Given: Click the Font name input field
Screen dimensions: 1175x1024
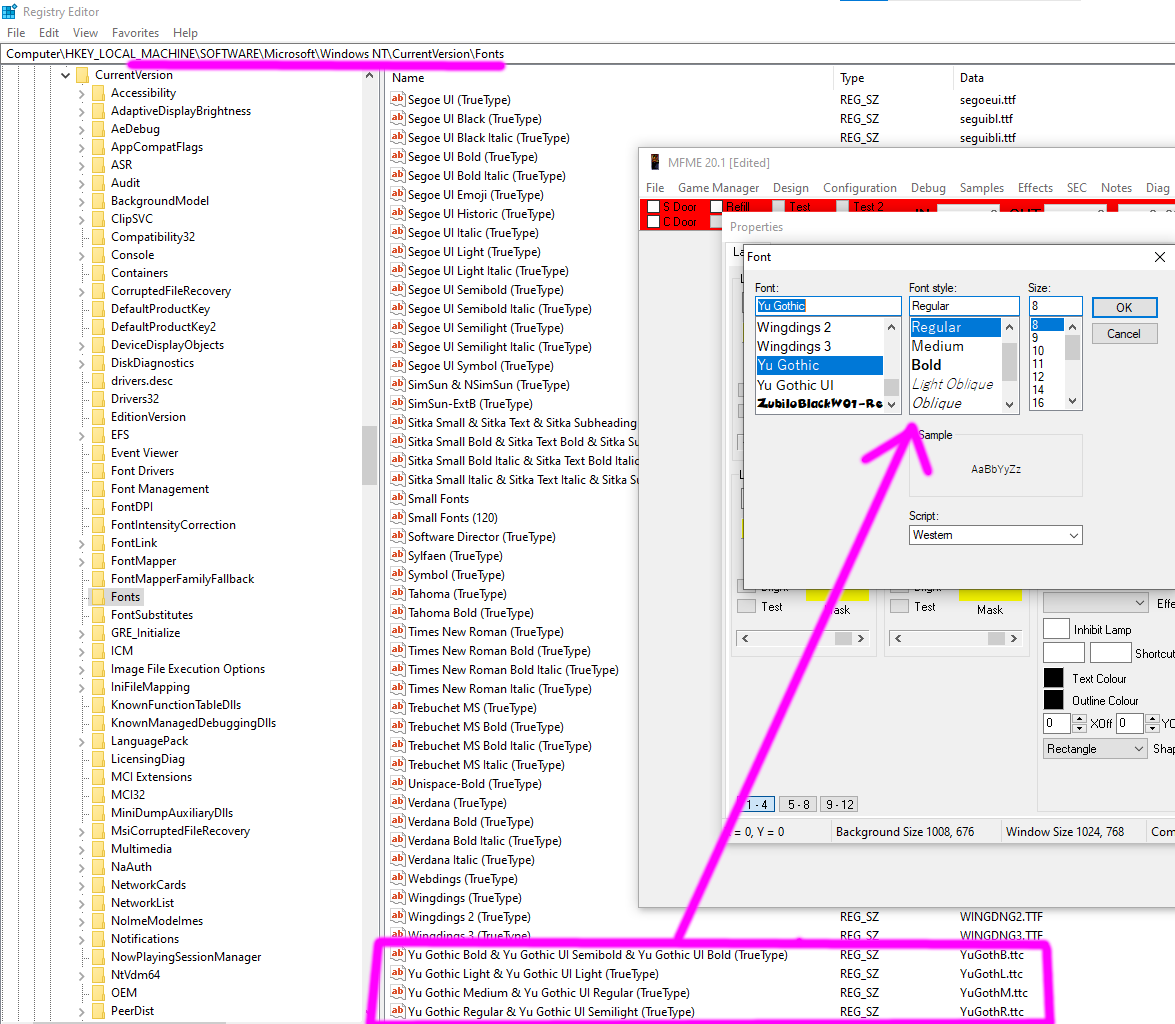Looking at the screenshot, I should [828, 306].
